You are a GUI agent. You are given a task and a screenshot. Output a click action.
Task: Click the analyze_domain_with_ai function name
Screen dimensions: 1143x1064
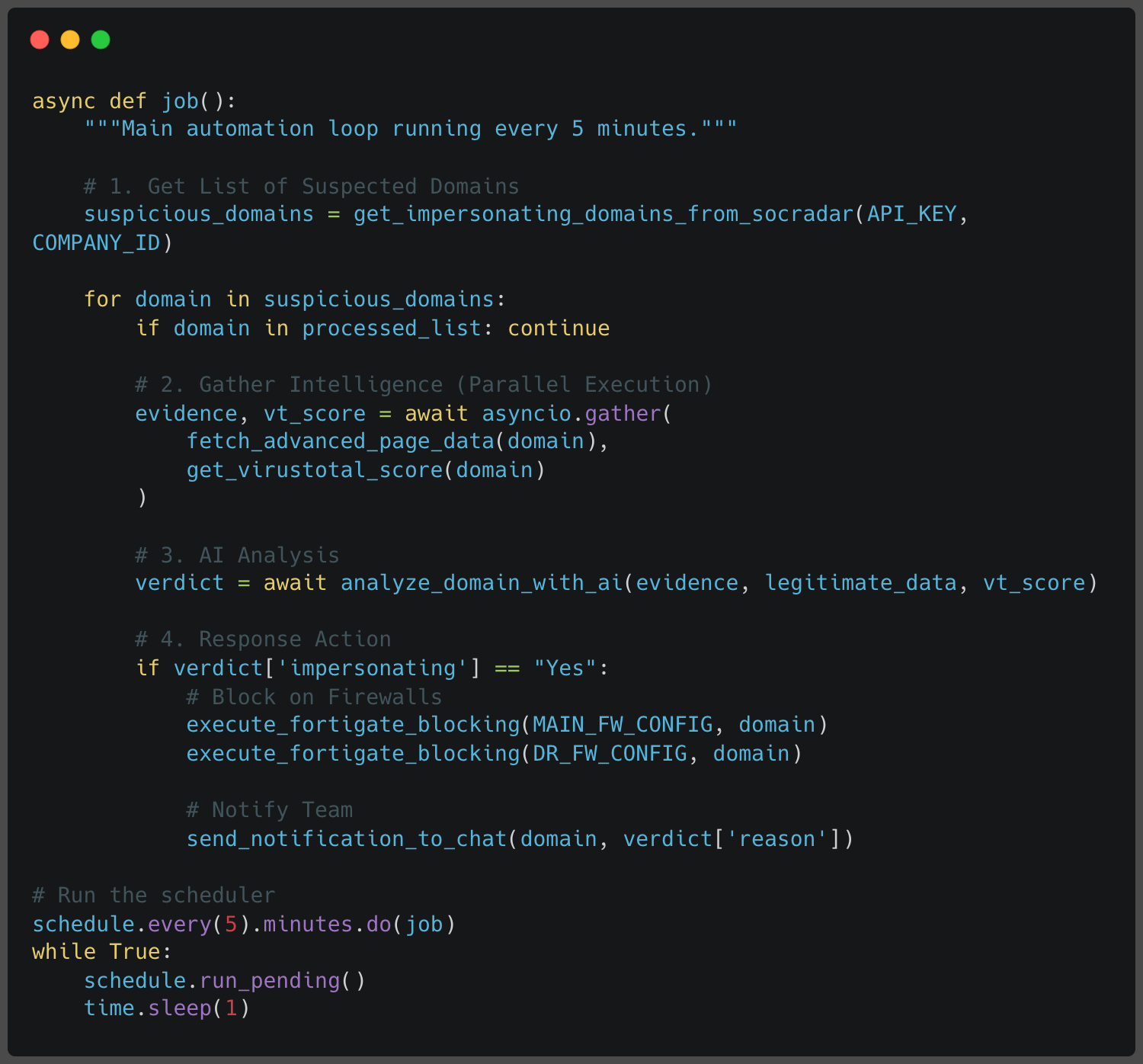click(482, 583)
